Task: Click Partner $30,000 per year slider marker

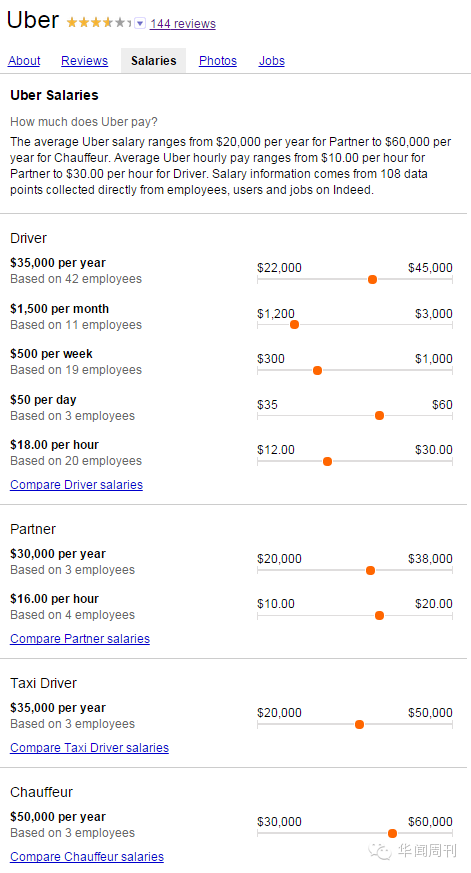Action: [x=370, y=570]
